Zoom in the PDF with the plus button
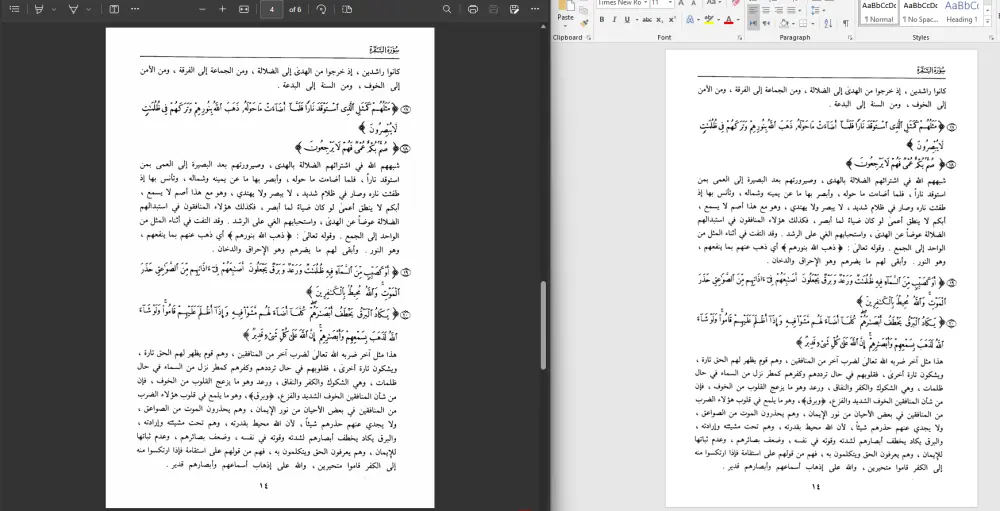Viewport: 1000px width, 511px height. [x=223, y=10]
